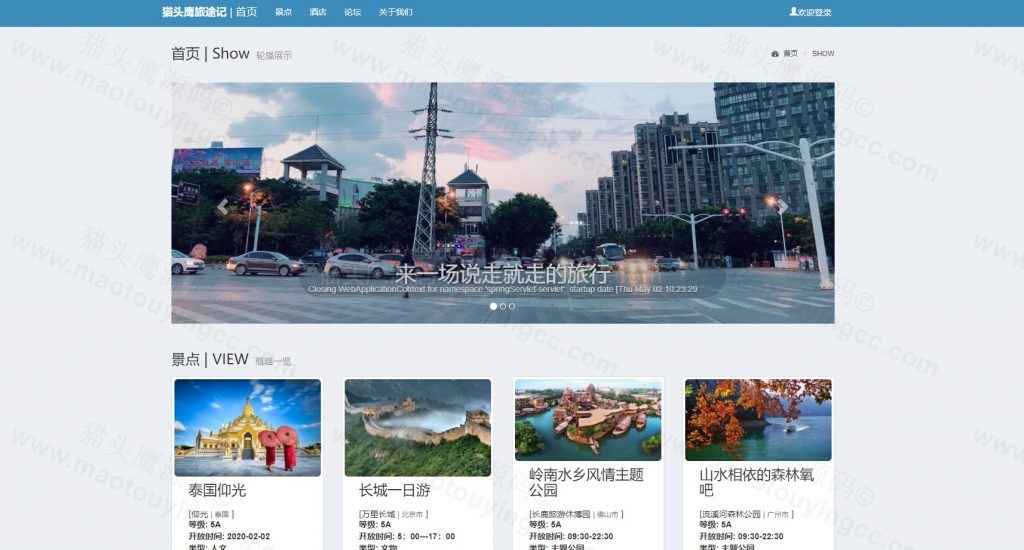Click 开放时间: 2020-02-02 text
Viewport: 1024px width, 550px height.
(229, 536)
